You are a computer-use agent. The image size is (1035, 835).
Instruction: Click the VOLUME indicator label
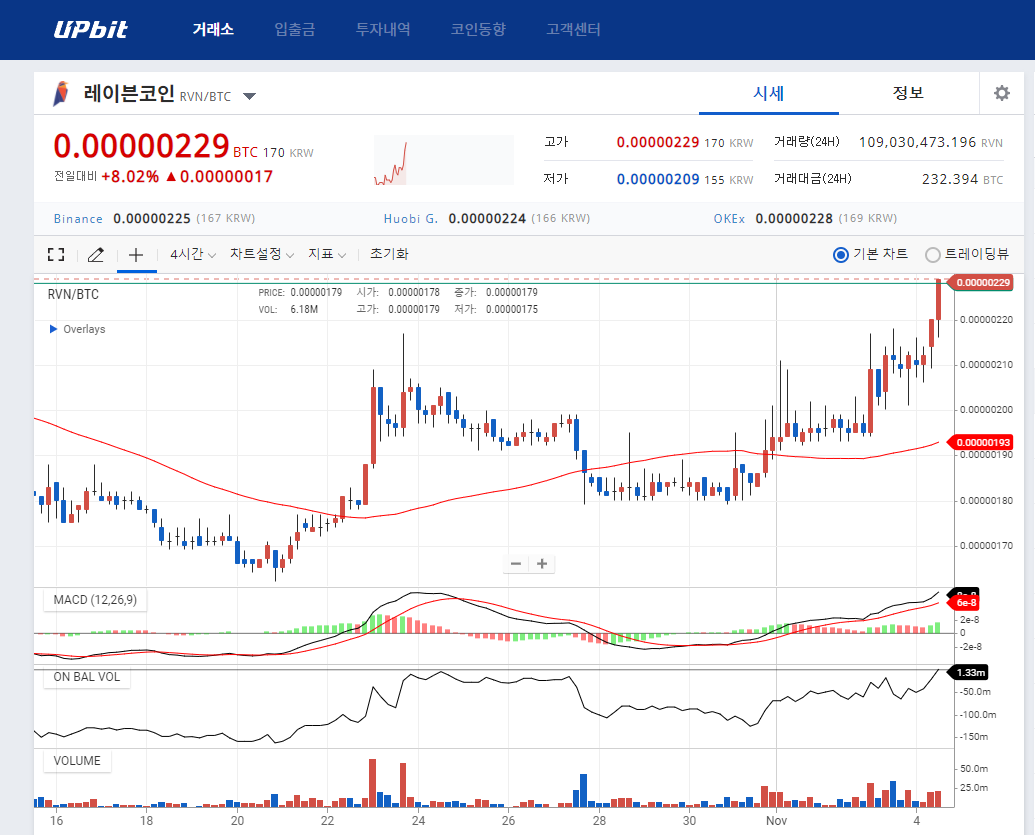[x=77, y=760]
